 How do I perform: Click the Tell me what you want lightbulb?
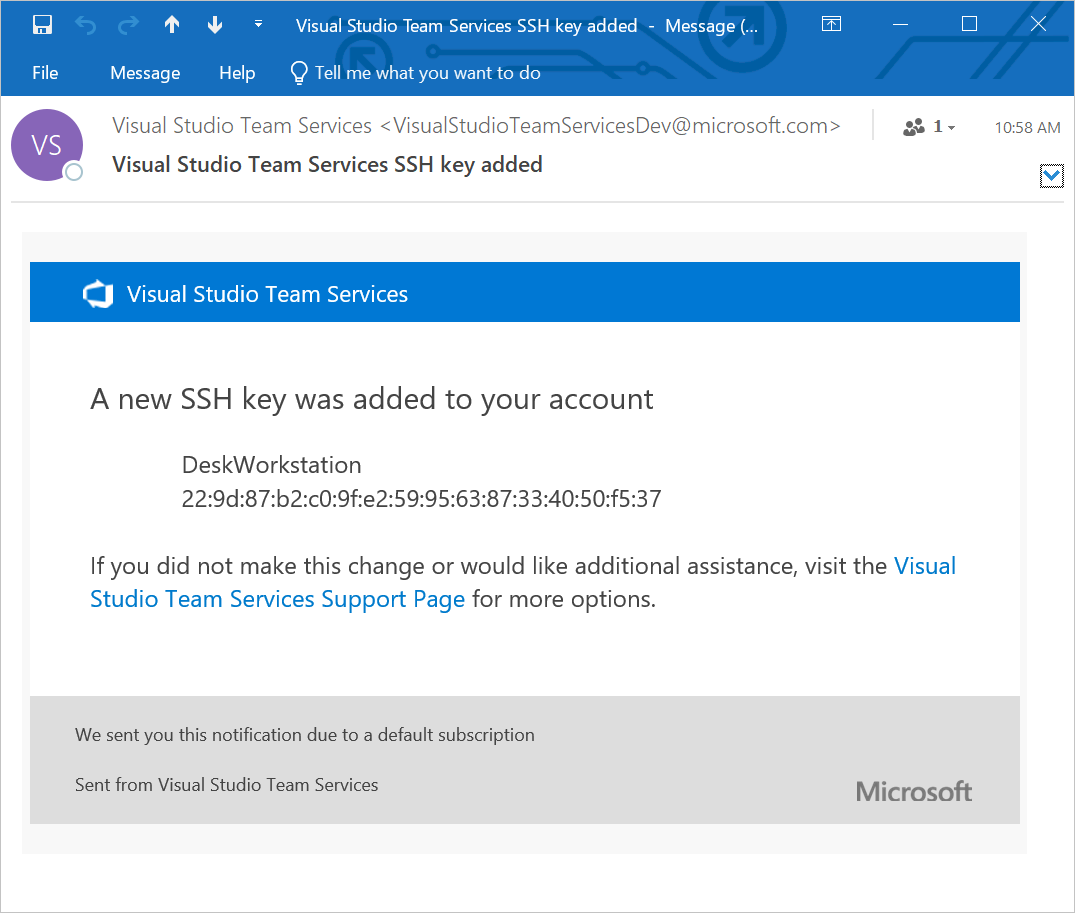pyautogui.click(x=298, y=73)
